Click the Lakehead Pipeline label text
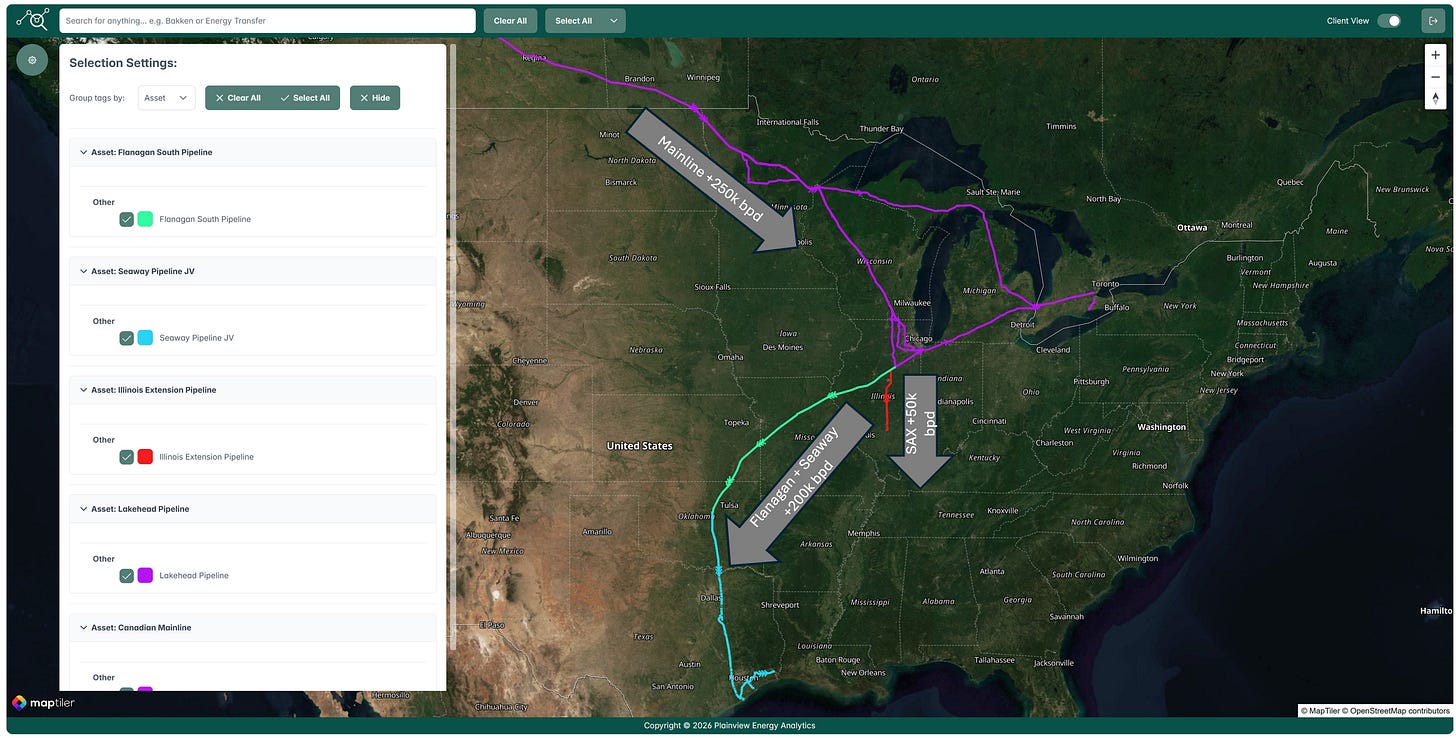Image resolution: width=1456 pixels, height=738 pixels. 194,576
